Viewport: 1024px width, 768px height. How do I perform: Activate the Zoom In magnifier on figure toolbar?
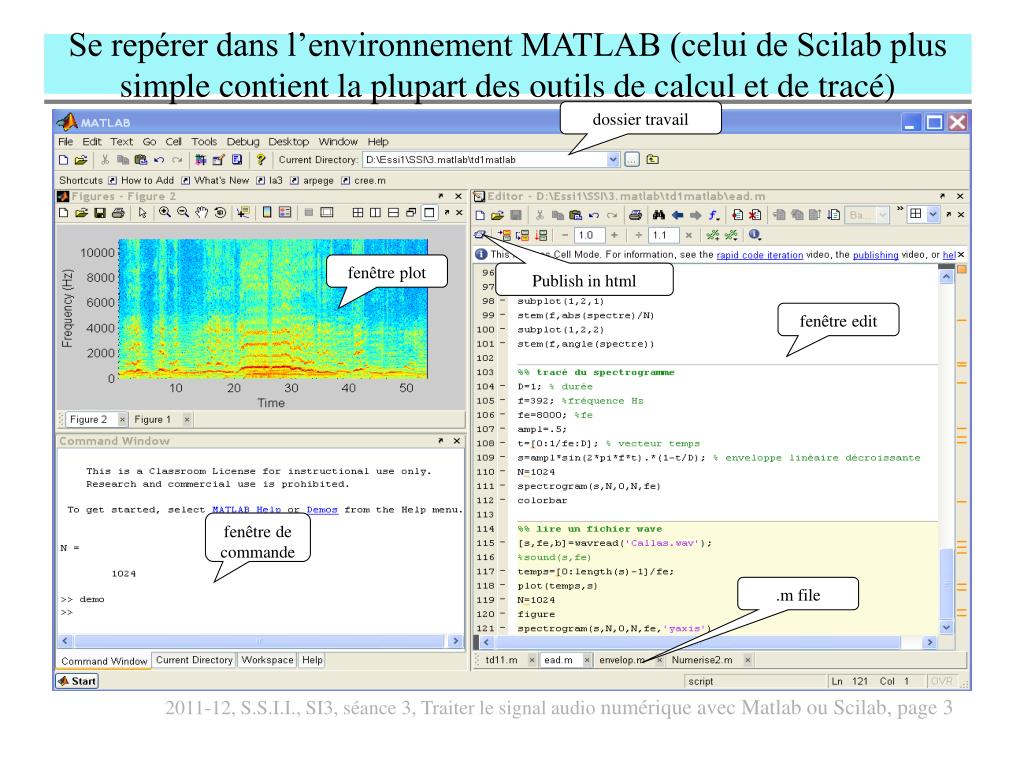point(165,212)
